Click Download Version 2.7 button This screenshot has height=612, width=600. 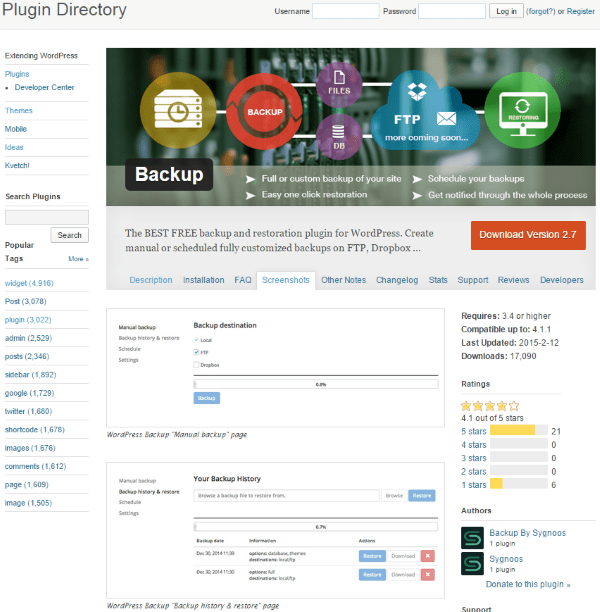[528, 235]
